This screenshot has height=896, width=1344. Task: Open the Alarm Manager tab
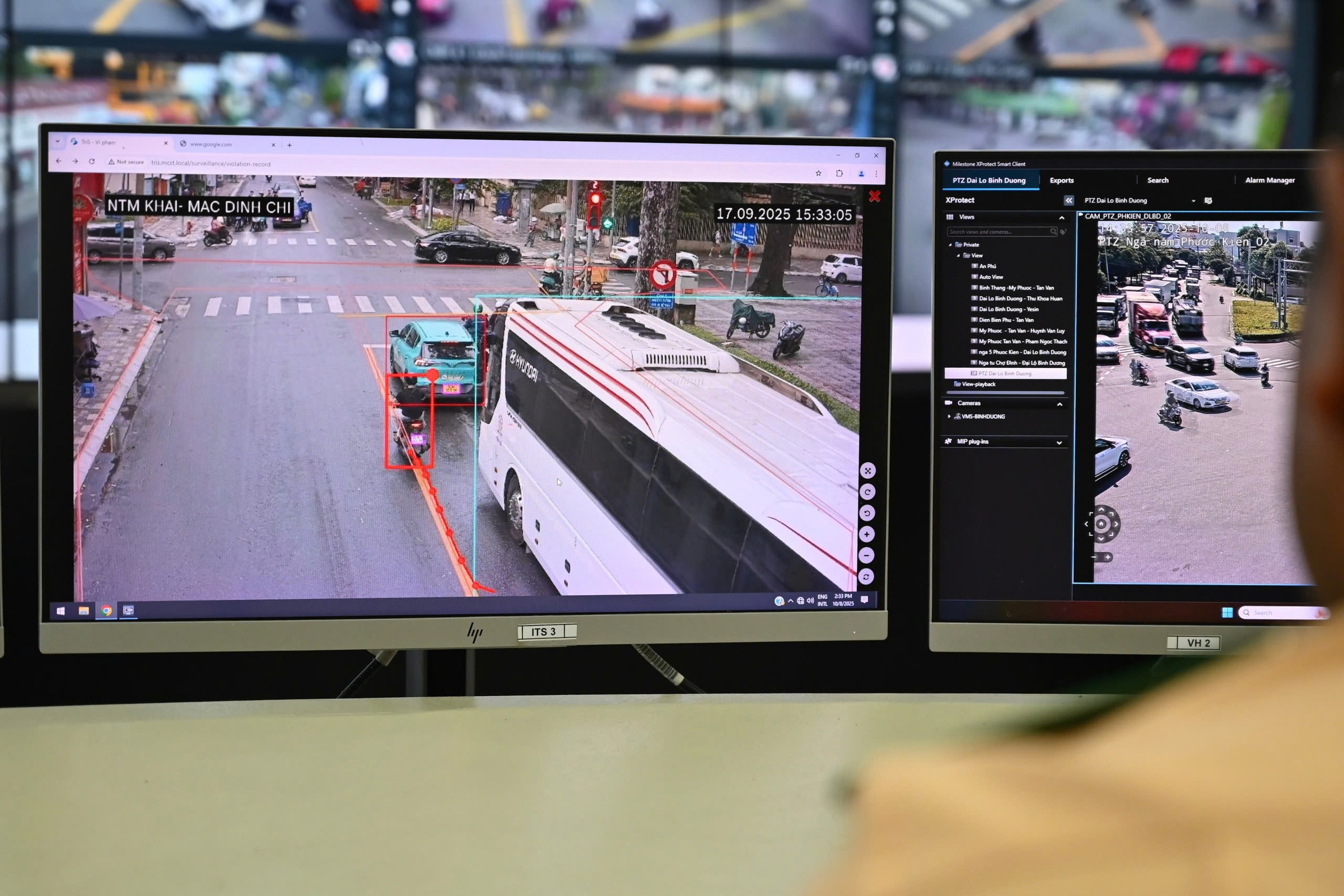(1270, 180)
